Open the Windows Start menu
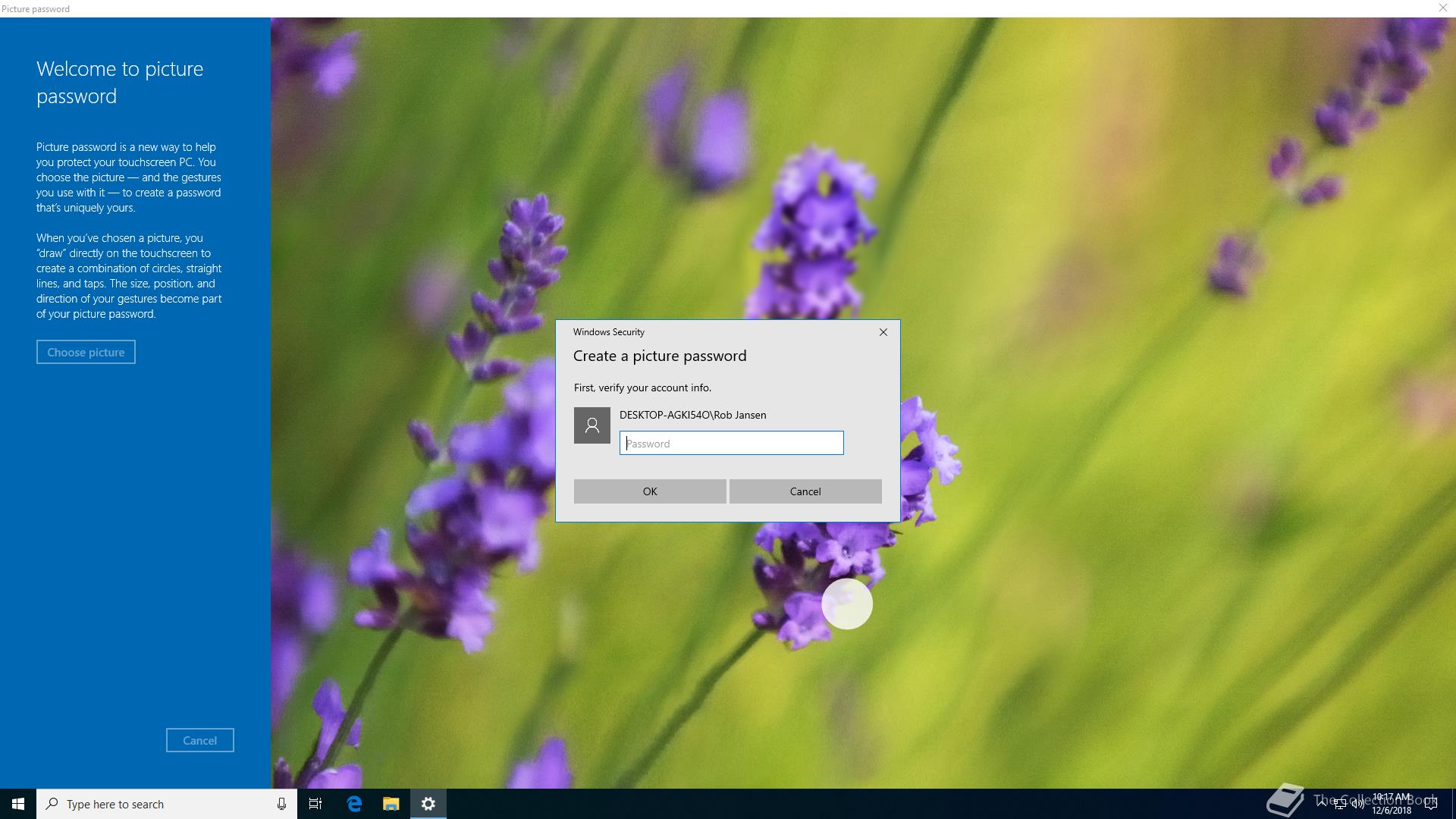This screenshot has height=819, width=1456. click(18, 804)
